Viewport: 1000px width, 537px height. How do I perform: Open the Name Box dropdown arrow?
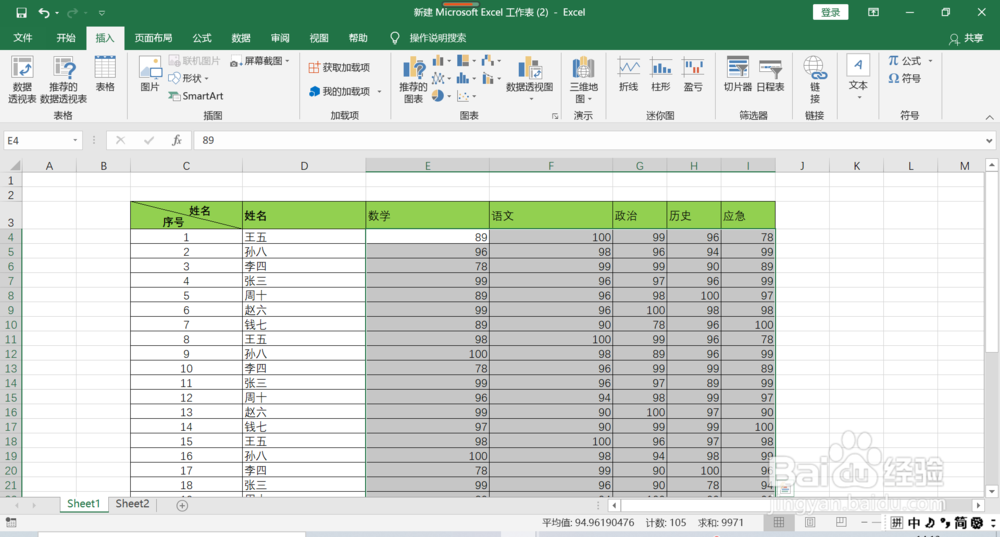[x=75, y=140]
